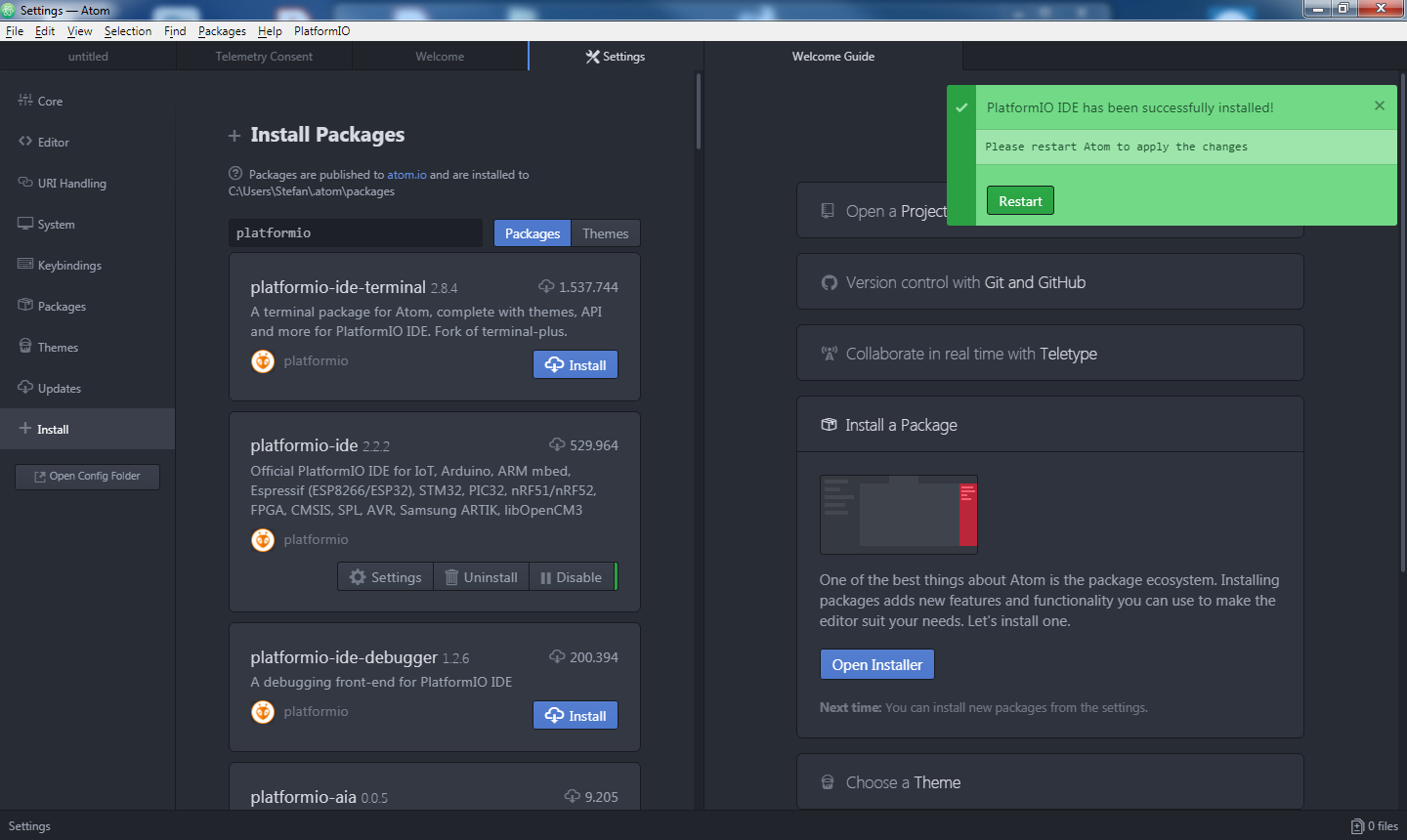Image resolution: width=1407 pixels, height=840 pixels.
Task: Open the platformio-ide package title
Action: pos(304,445)
